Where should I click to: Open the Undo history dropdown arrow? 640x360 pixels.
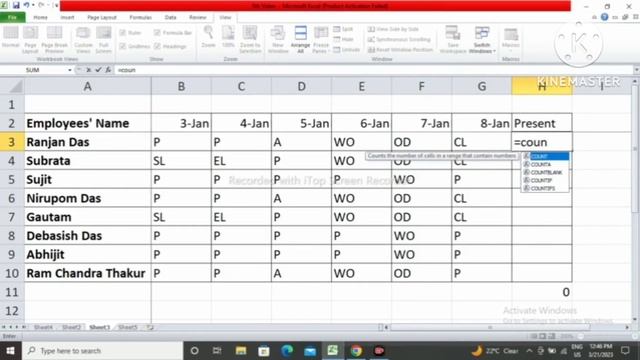point(33,5)
